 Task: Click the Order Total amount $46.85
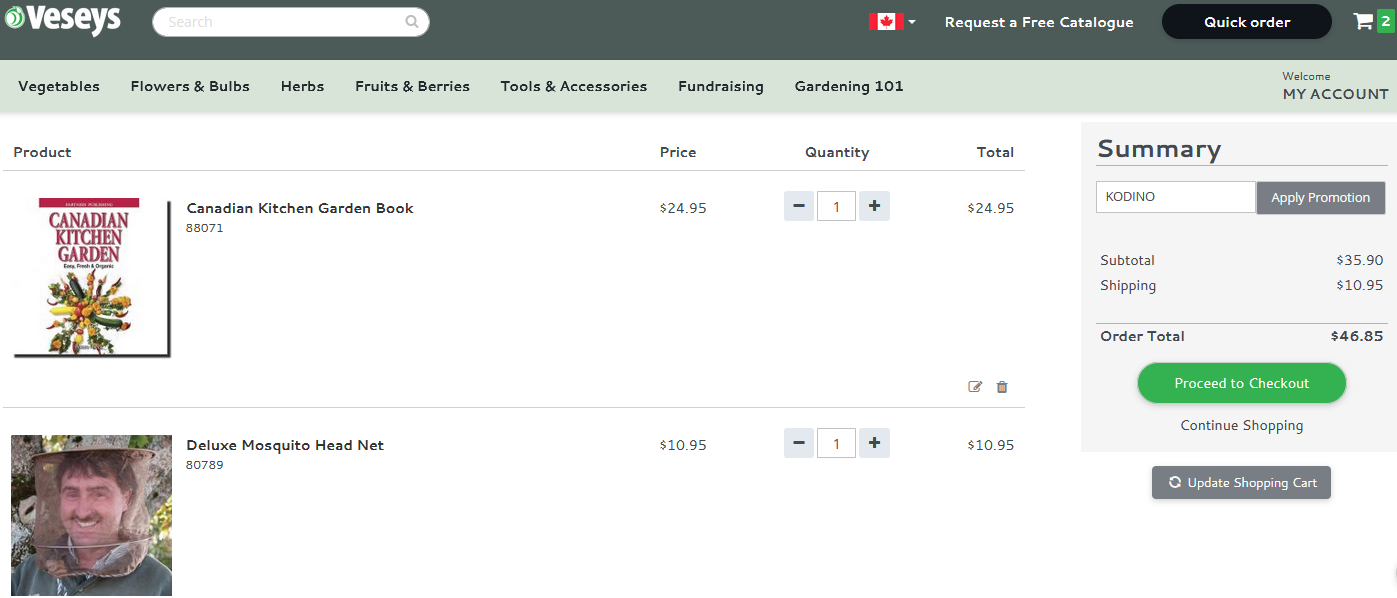[1357, 336]
